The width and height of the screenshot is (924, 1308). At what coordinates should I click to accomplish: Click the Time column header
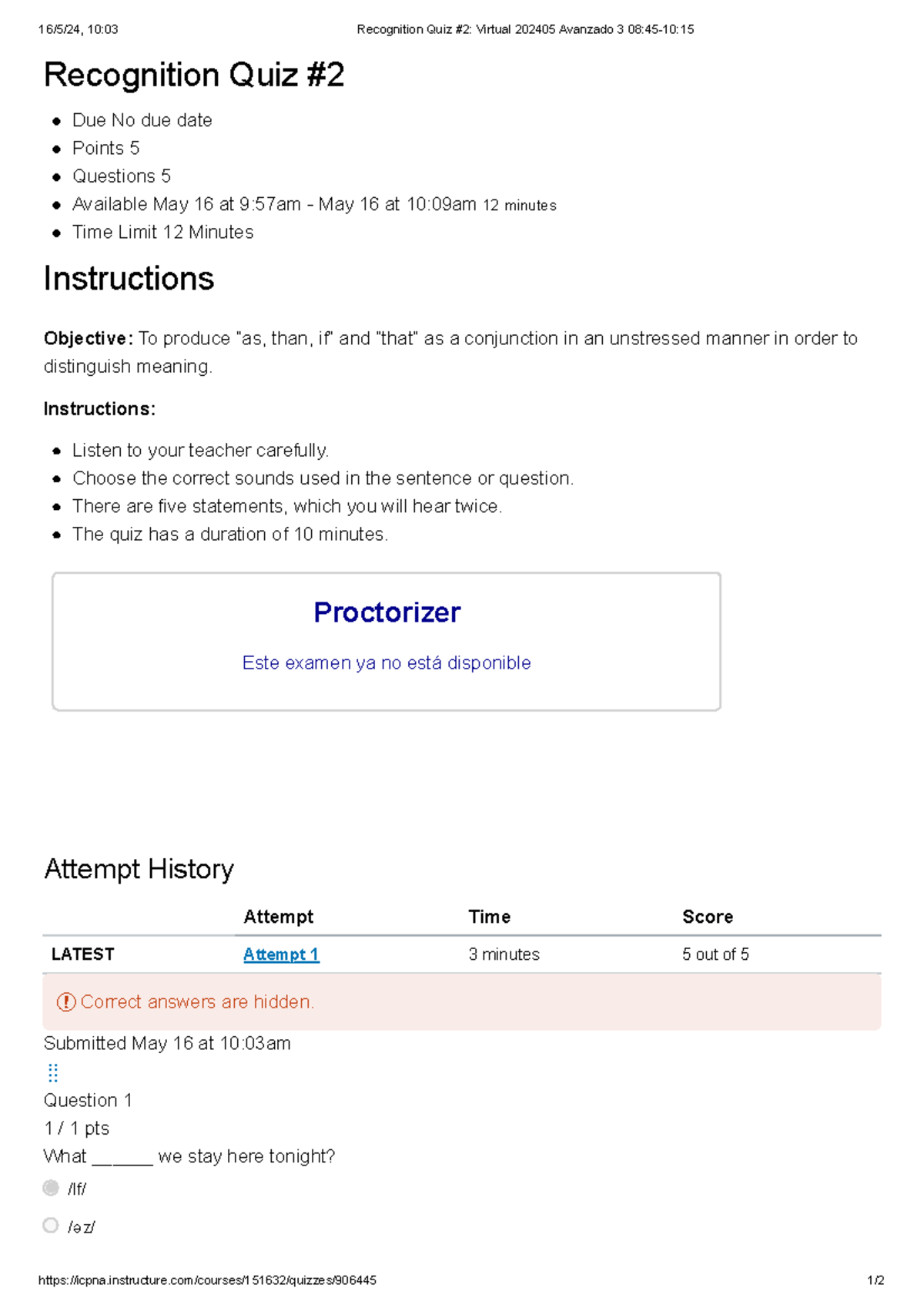click(490, 917)
